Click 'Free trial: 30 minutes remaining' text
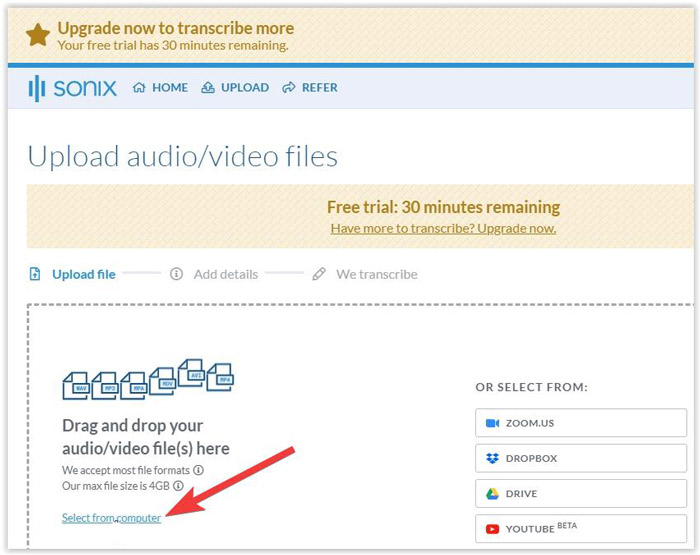Viewport: 700px width, 555px height. (443, 207)
